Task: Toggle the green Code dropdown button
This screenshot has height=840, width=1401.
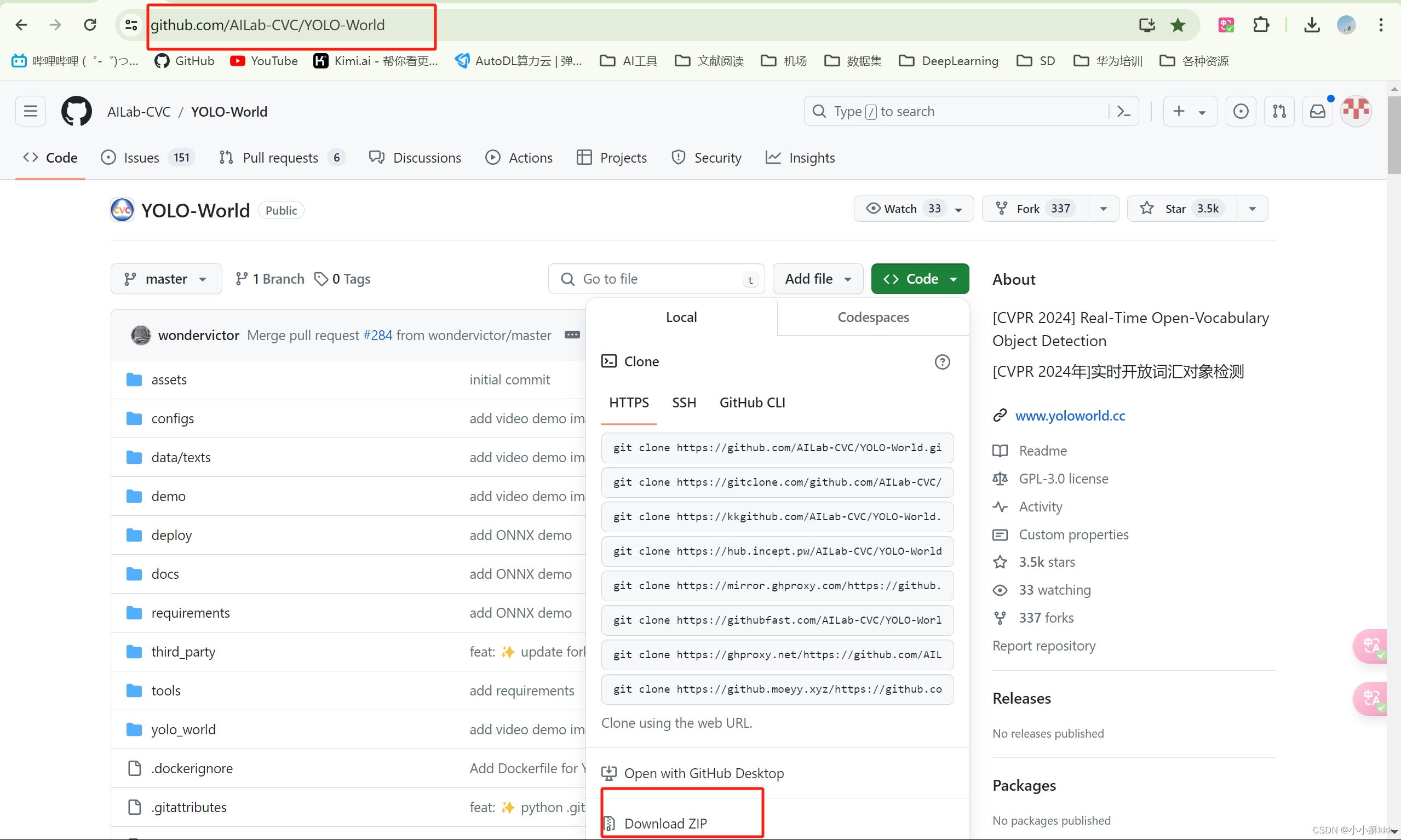Action: coord(920,279)
